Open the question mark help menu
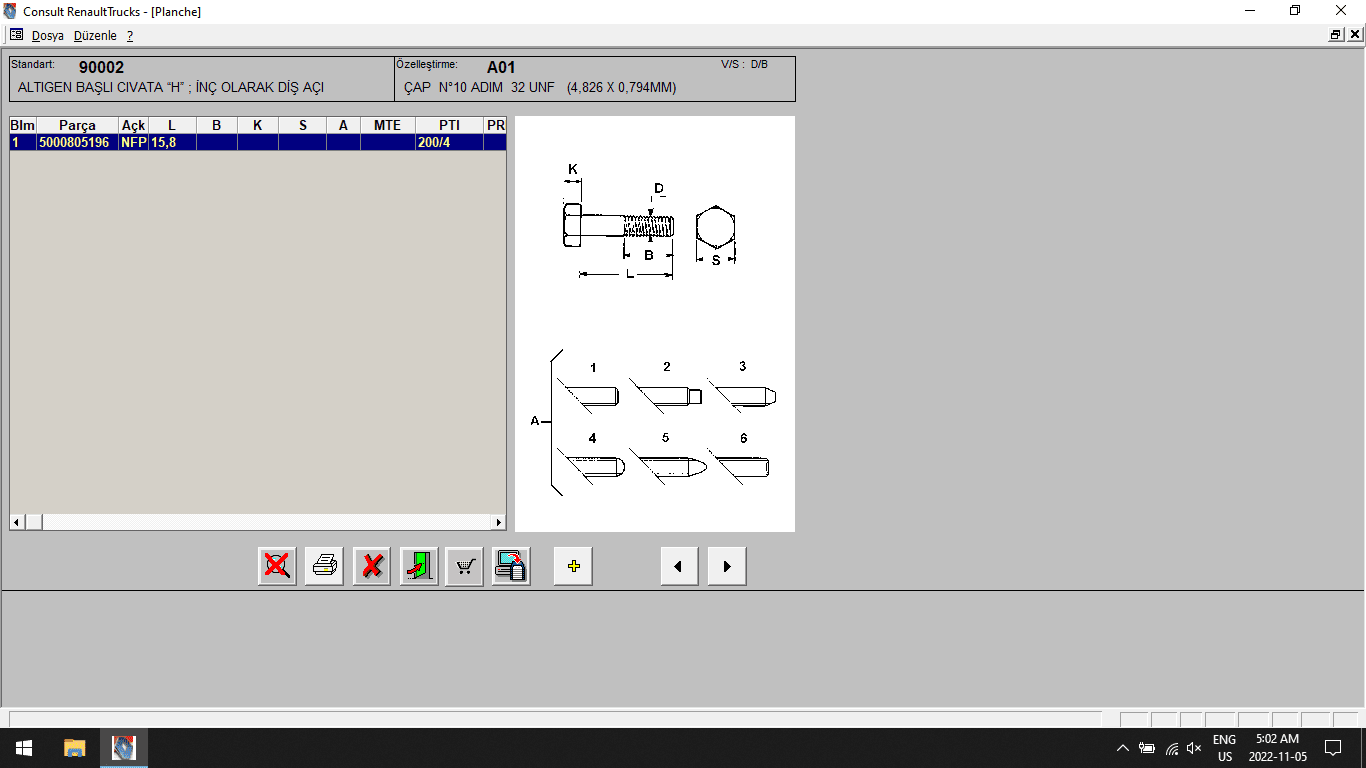Viewport: 1366px width, 768px height. (130, 35)
